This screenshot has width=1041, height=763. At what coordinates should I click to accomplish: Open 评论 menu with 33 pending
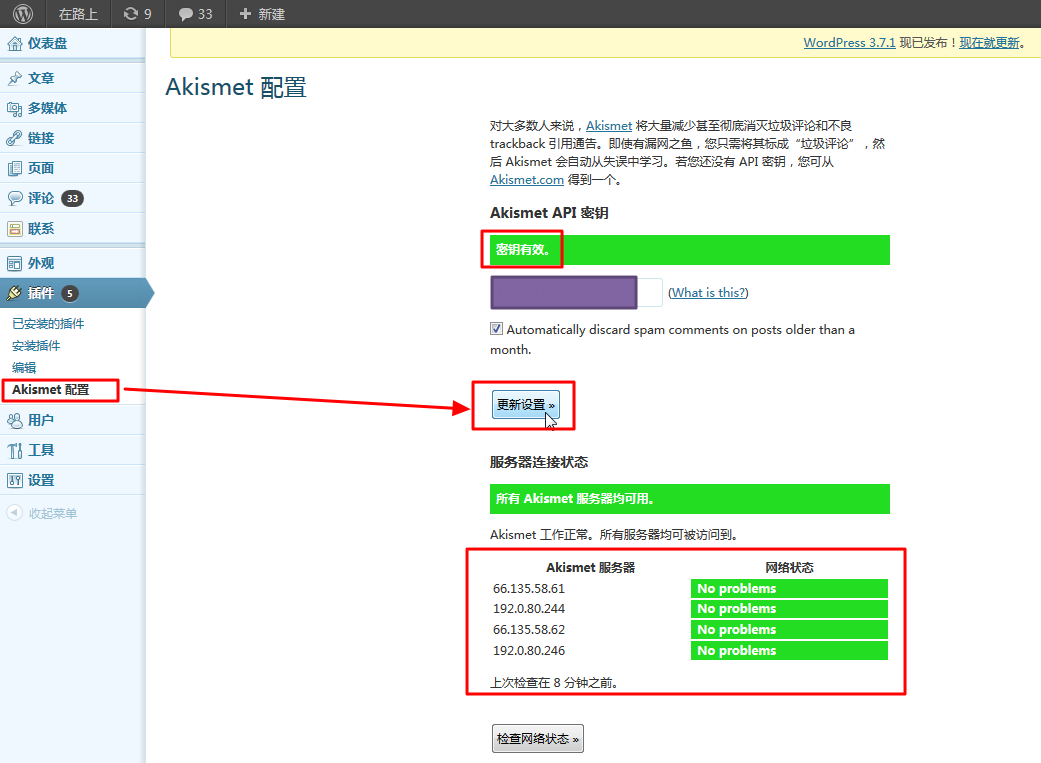pyautogui.click(x=73, y=198)
